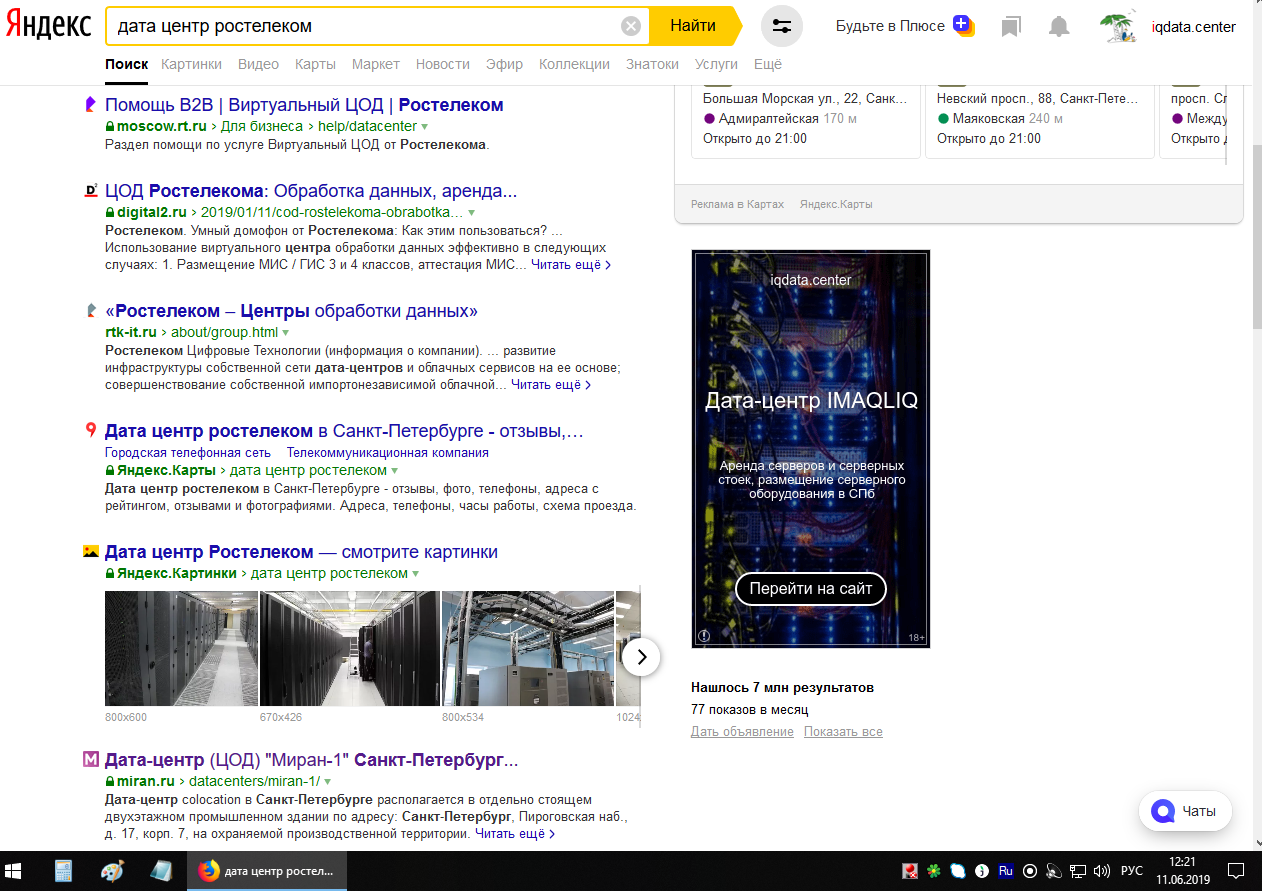Switch to the Карты tab
This screenshot has height=891, width=1262.
point(315,64)
